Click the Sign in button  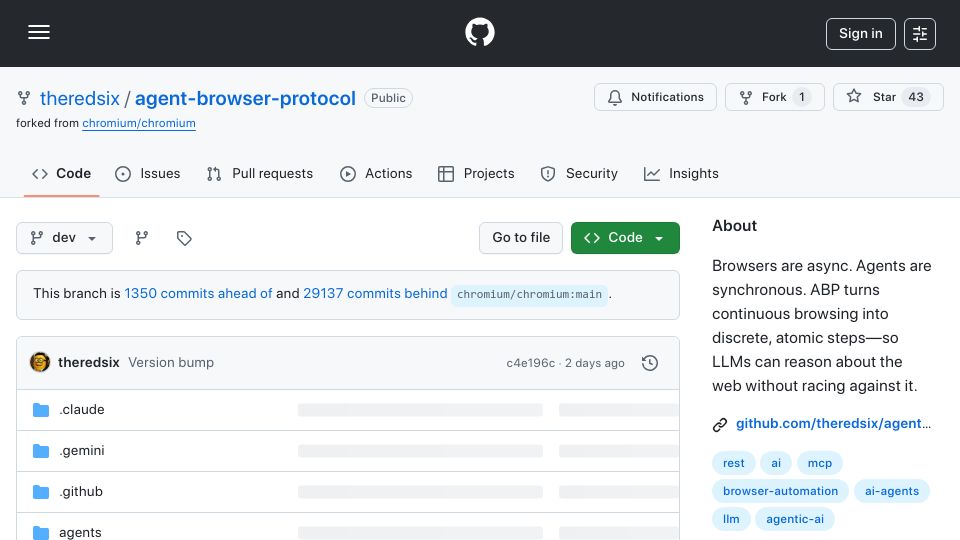tap(860, 34)
